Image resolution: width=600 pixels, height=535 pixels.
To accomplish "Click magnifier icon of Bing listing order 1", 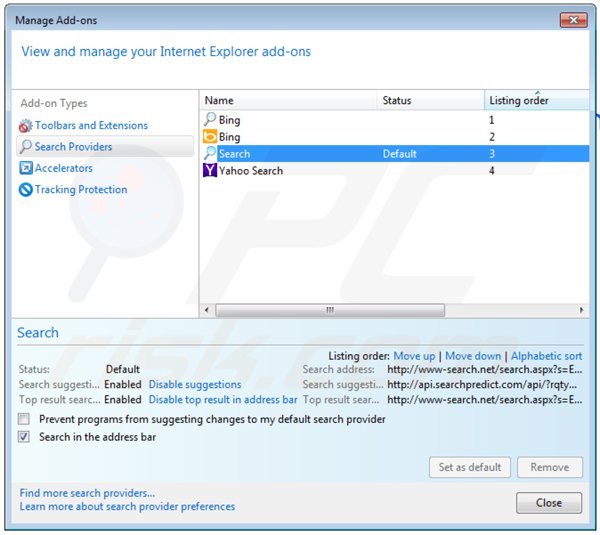I will [x=210, y=119].
